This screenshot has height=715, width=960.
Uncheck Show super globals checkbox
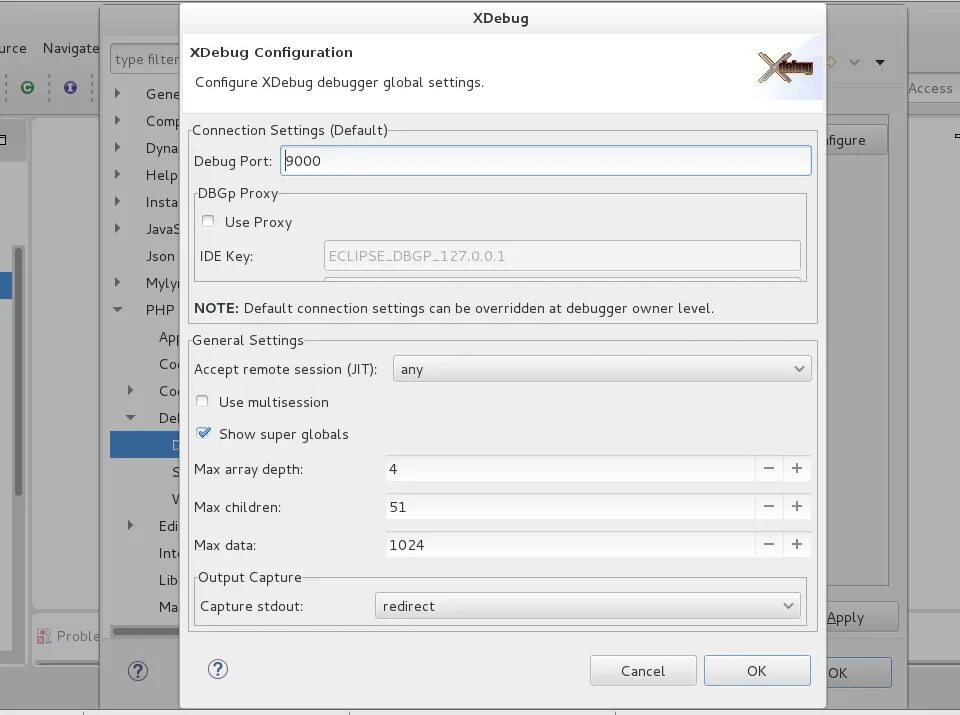tap(203, 433)
